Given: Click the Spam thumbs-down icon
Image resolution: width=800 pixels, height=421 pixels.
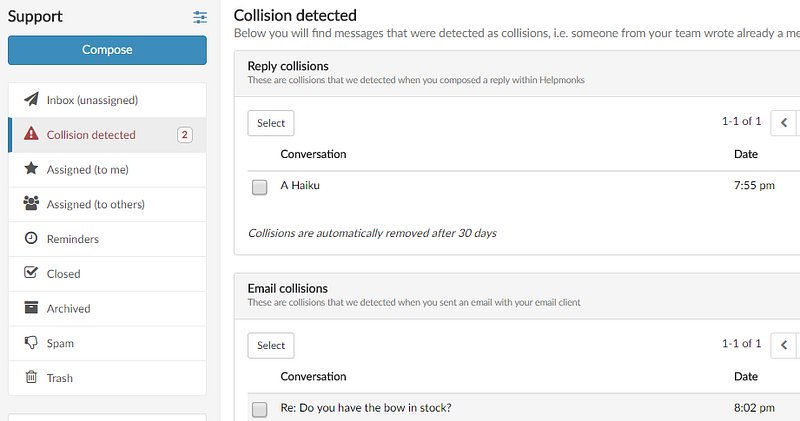Looking at the screenshot, I should point(31,342).
